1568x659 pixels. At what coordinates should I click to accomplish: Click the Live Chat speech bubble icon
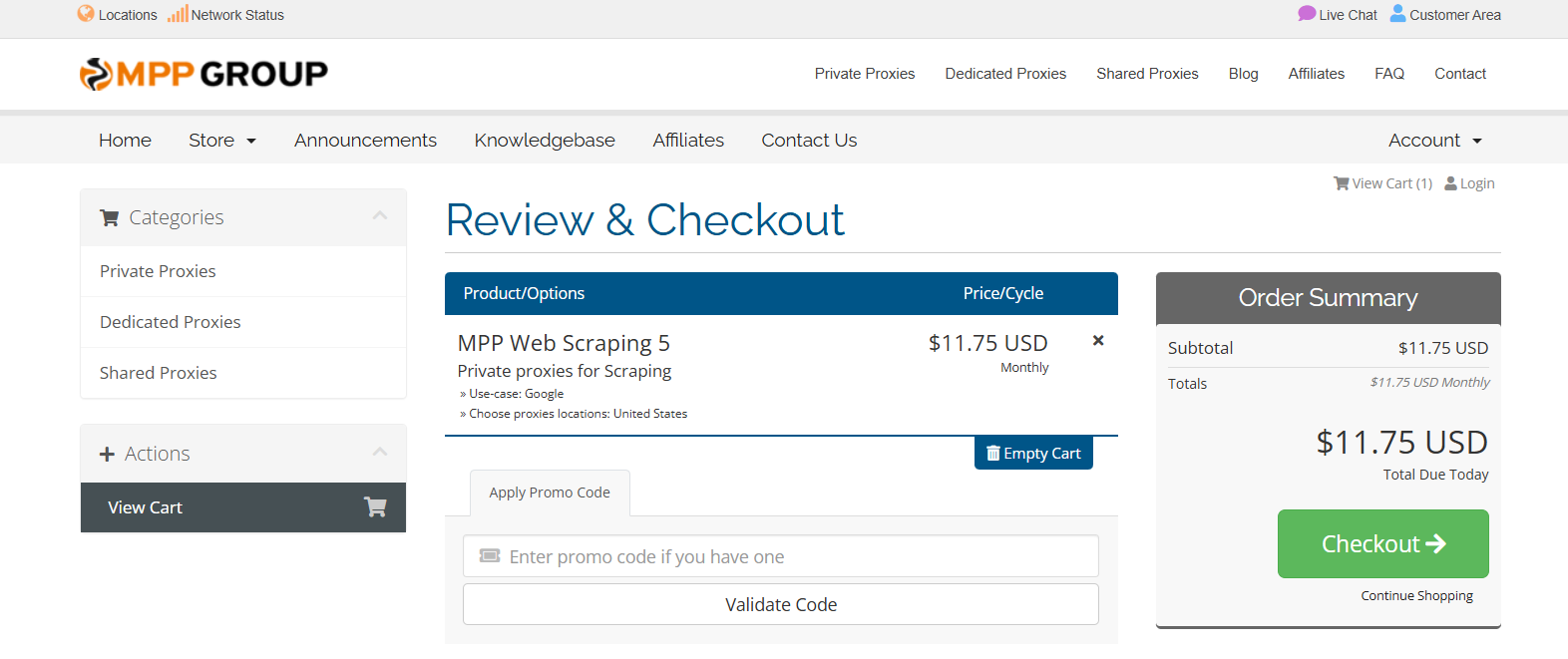pos(1307,13)
